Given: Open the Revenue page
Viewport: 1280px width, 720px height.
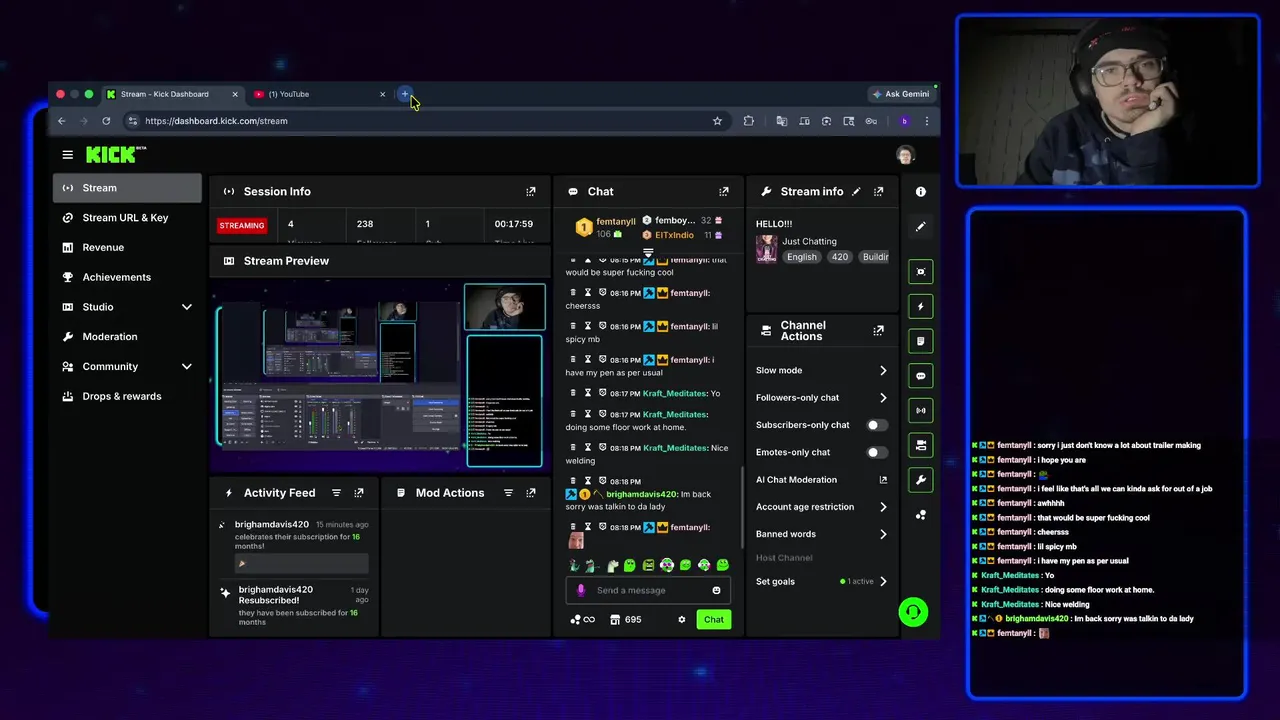Looking at the screenshot, I should point(127,247).
